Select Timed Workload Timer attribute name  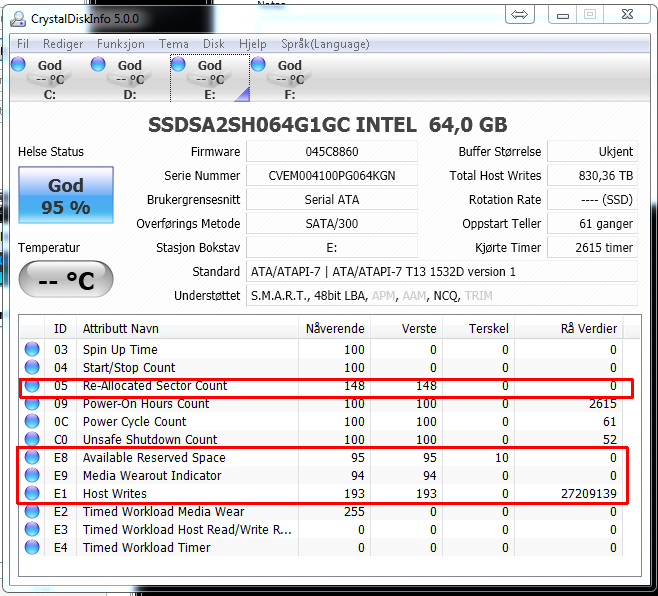tap(146, 548)
